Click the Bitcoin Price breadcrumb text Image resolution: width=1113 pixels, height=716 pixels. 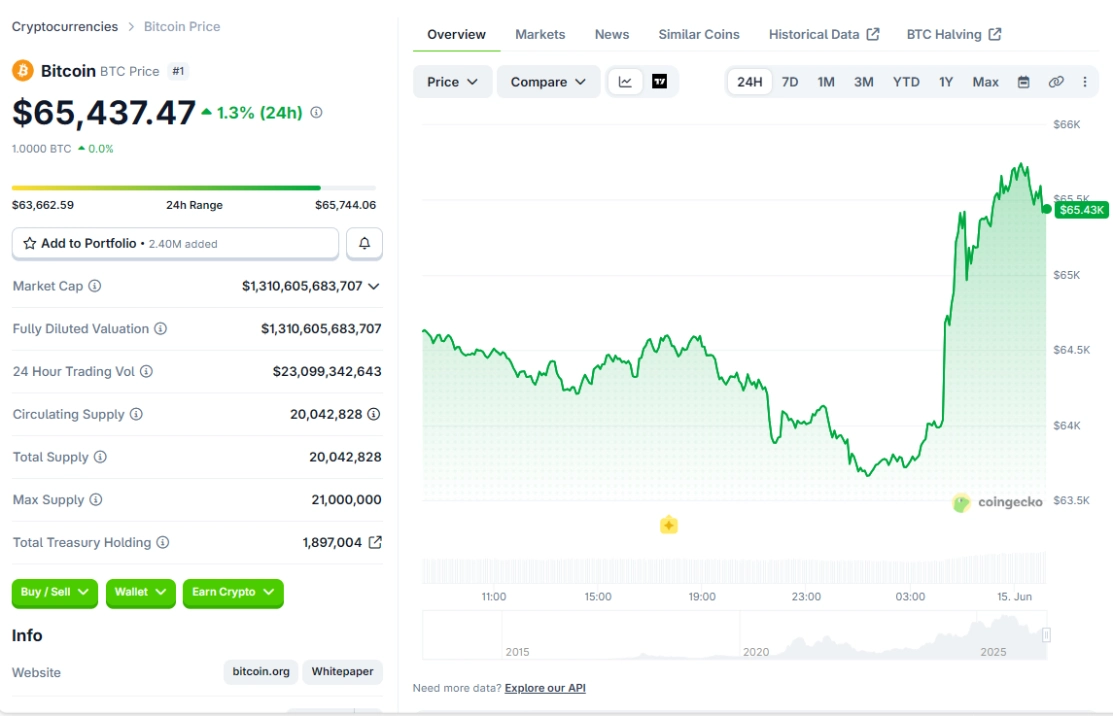click(x=182, y=26)
